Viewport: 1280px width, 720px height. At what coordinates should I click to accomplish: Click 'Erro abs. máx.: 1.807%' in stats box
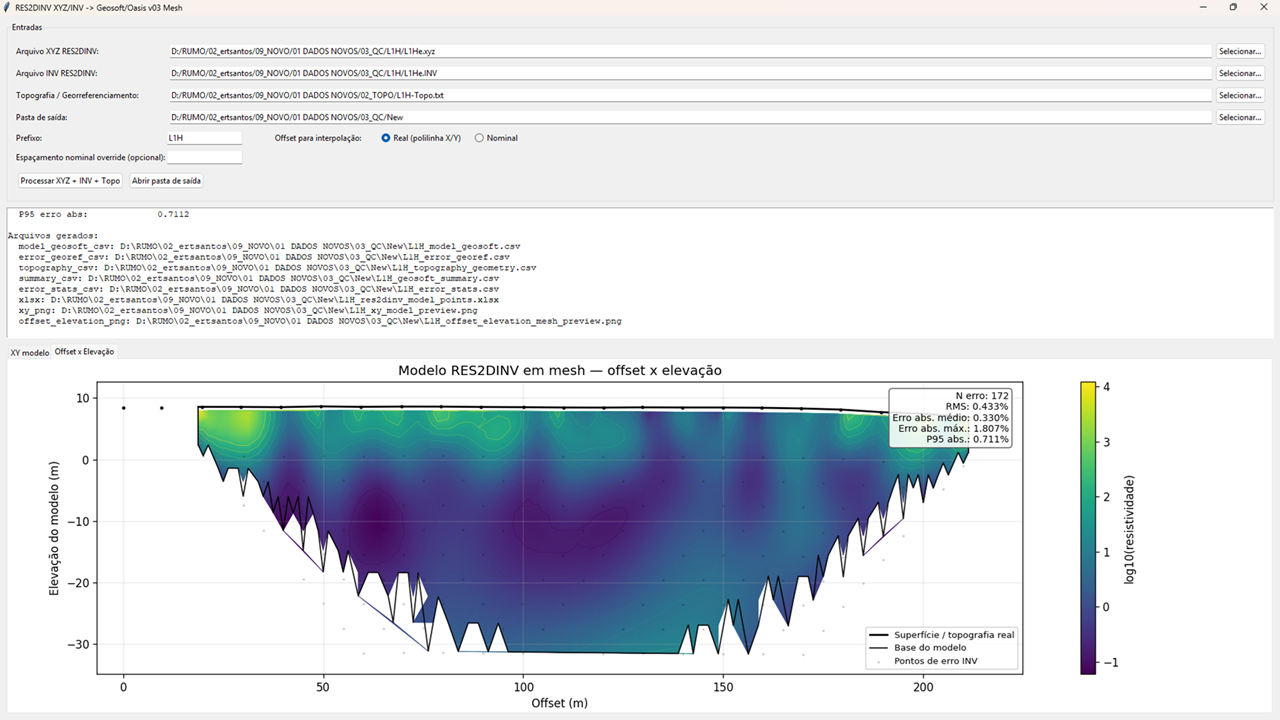tap(954, 429)
